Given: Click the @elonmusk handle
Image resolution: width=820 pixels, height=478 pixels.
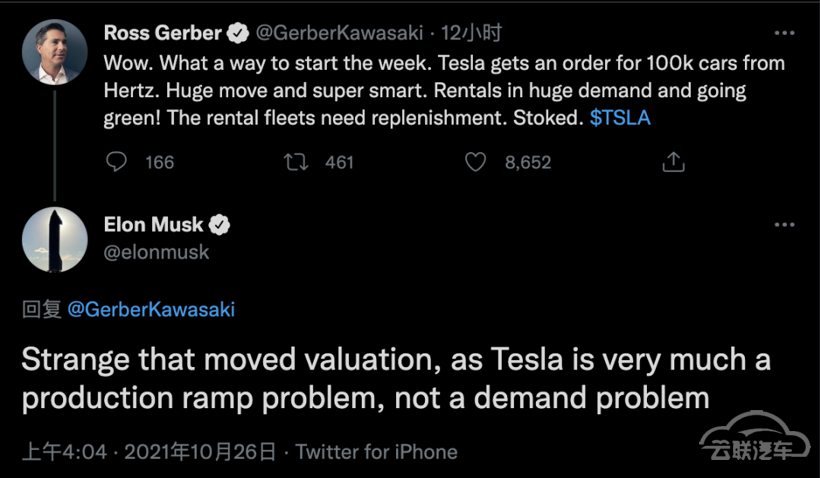Looking at the screenshot, I should [x=156, y=253].
